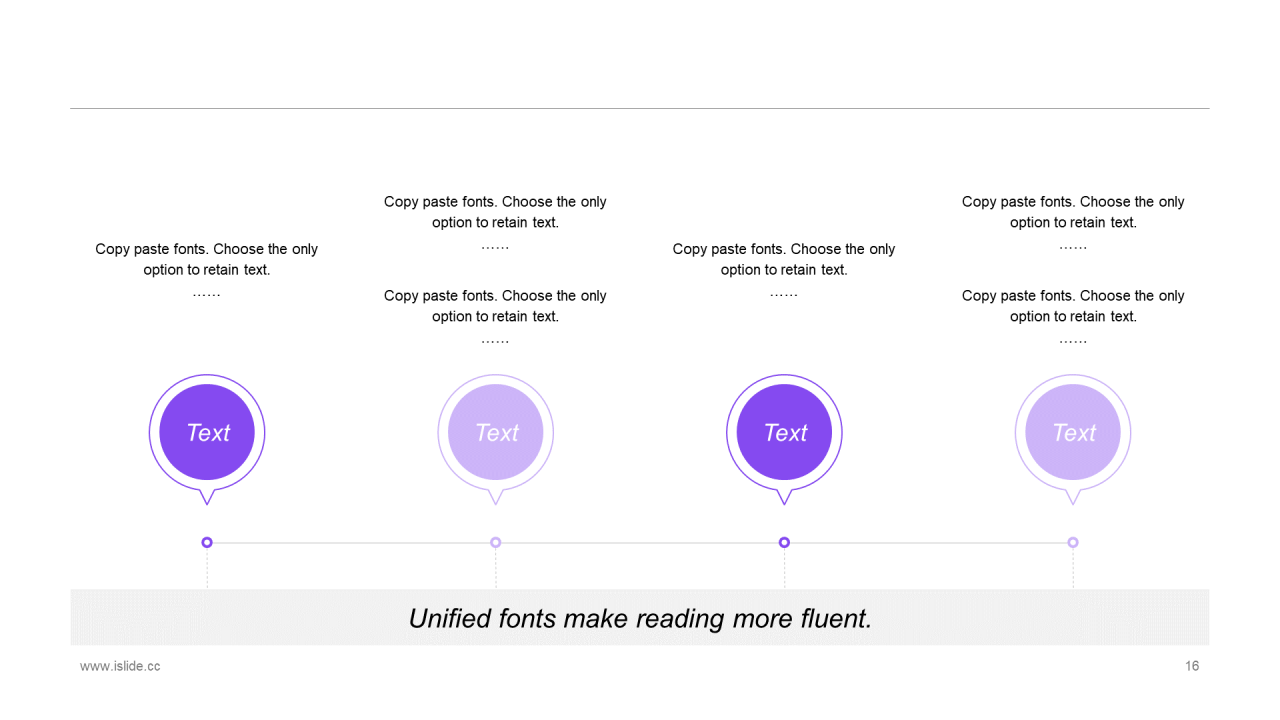Select the rightmost light purple Text bubble

click(1073, 433)
